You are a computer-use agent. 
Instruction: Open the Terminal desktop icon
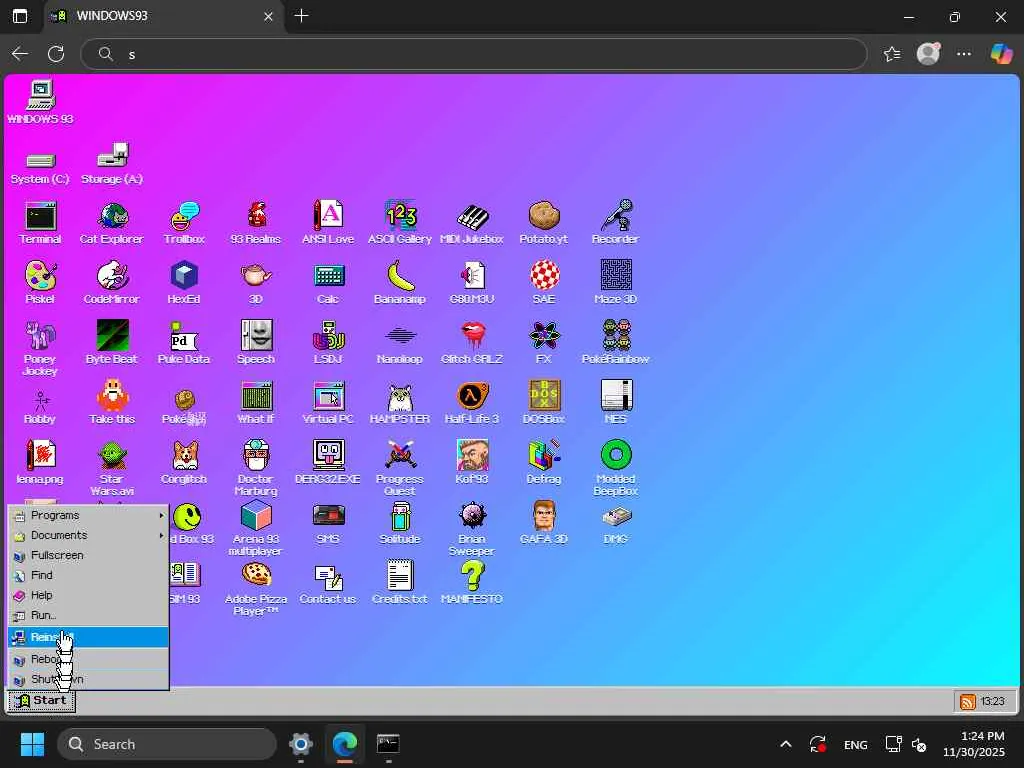[40, 223]
